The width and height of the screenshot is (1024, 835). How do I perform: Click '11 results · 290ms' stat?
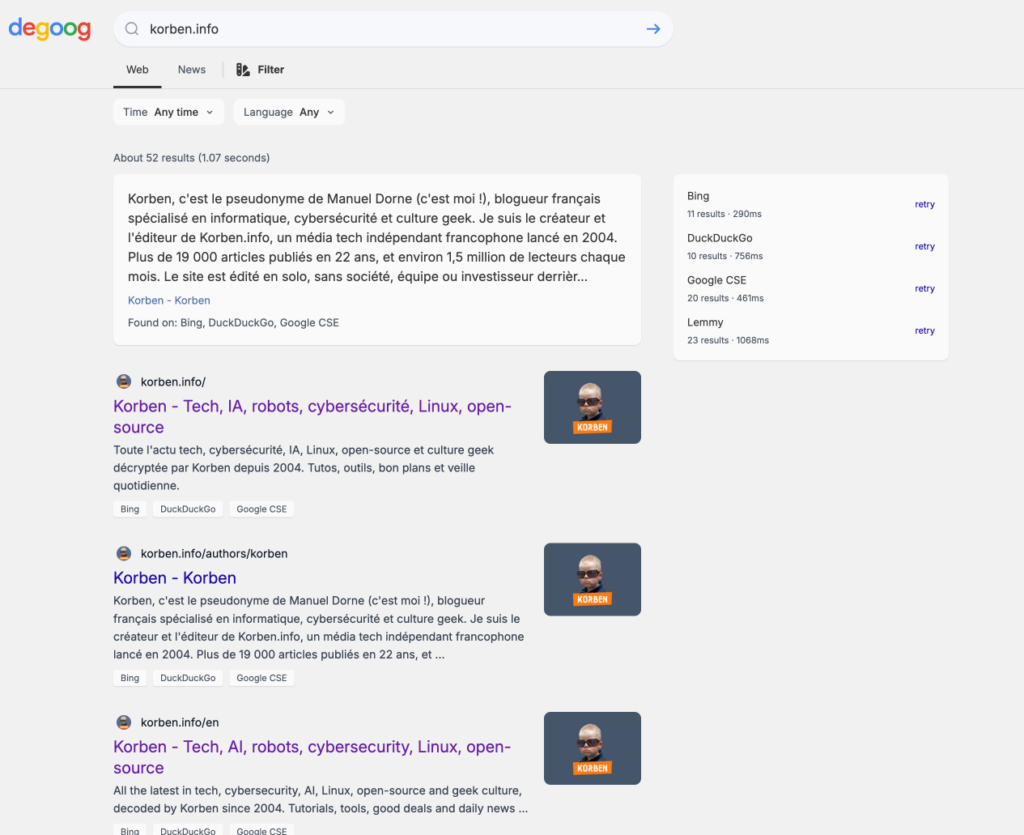point(724,214)
